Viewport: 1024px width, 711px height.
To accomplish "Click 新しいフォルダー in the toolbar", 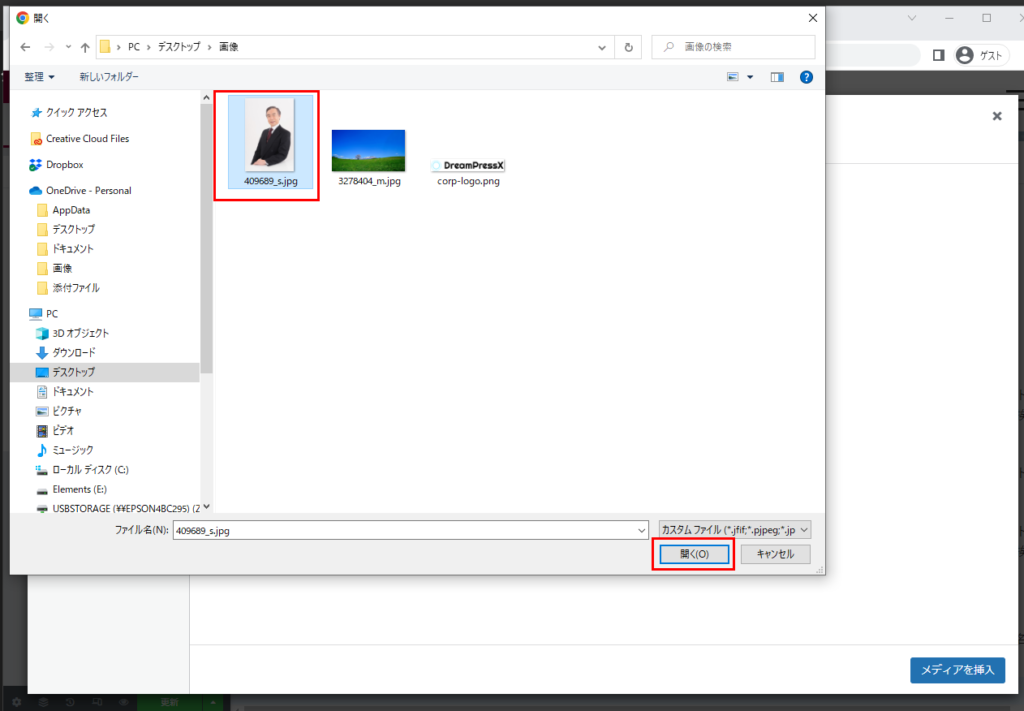I will pyautogui.click(x=109, y=77).
